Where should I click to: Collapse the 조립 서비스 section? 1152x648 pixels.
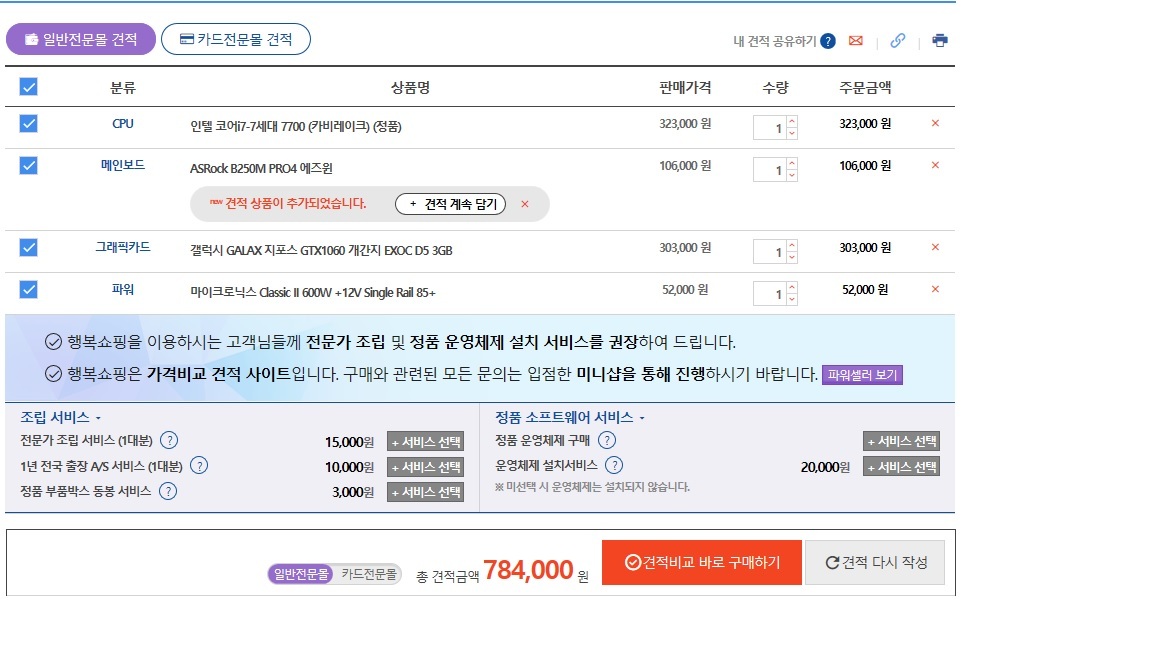60,417
